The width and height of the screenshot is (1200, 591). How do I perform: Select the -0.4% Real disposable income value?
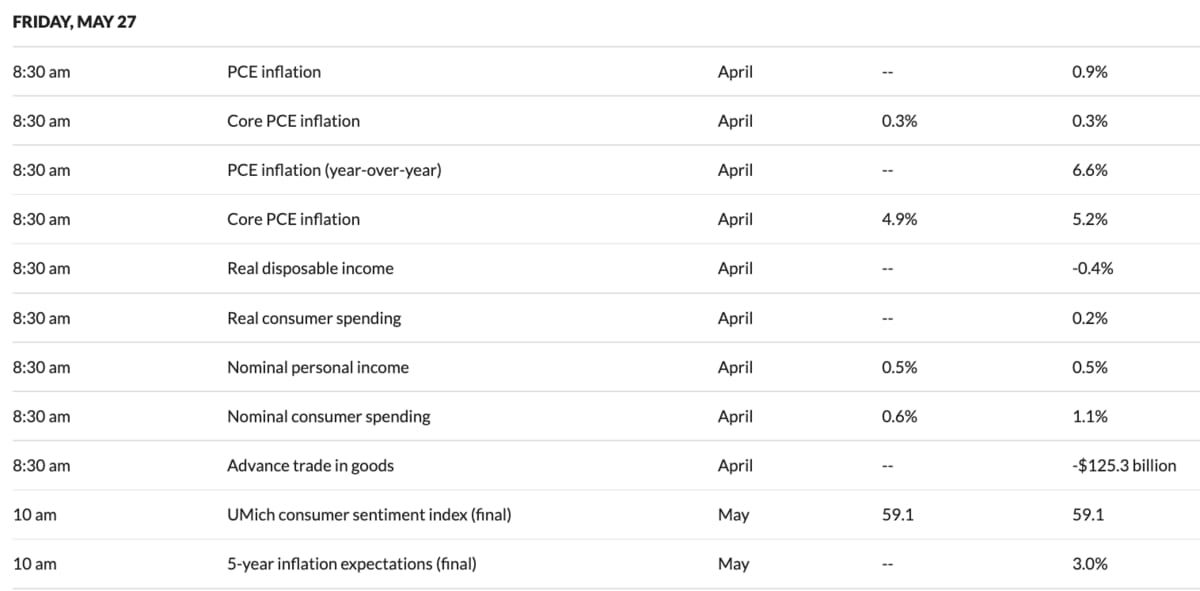(1092, 268)
